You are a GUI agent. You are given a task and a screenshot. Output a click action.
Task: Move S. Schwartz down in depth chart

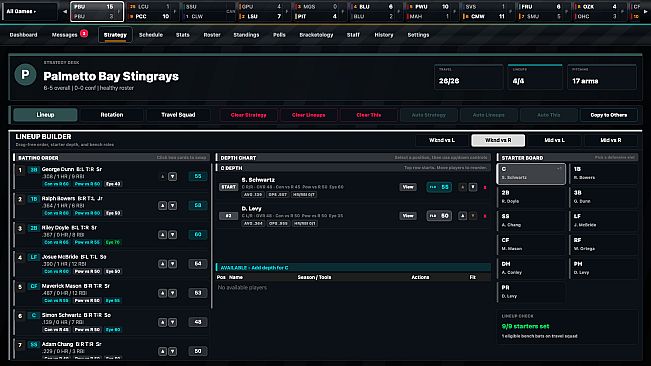click(473, 187)
